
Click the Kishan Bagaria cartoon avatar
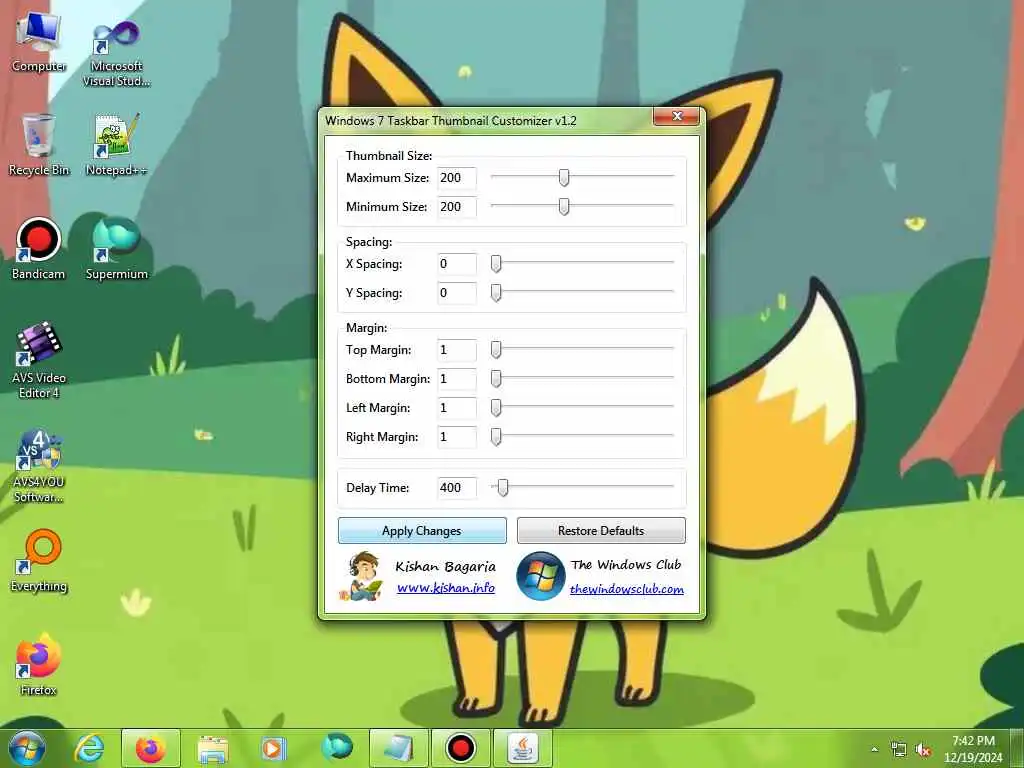pos(361,577)
